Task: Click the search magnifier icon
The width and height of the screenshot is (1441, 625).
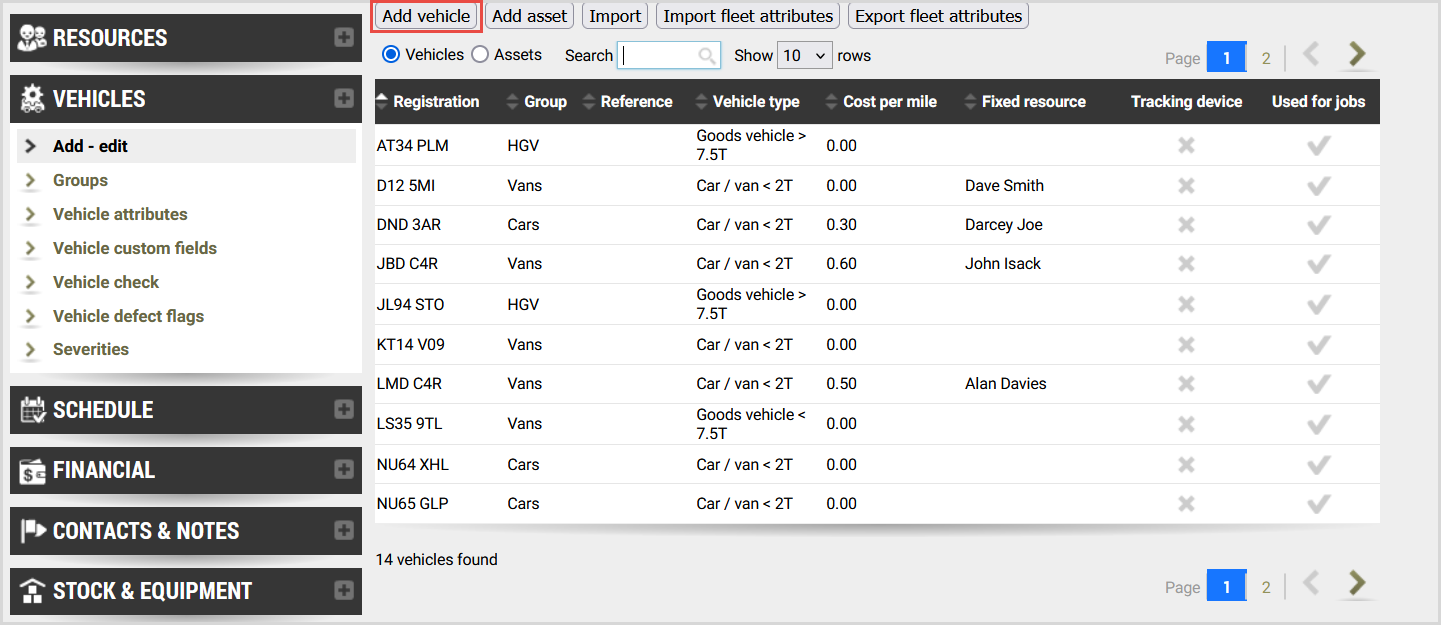Action: tap(707, 55)
